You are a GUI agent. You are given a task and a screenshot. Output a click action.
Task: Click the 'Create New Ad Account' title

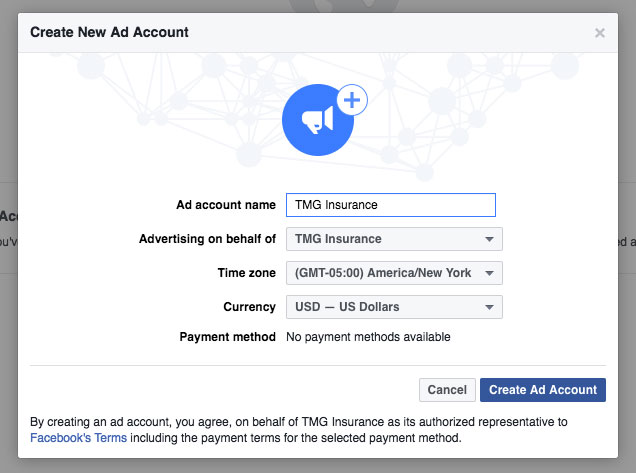109,32
